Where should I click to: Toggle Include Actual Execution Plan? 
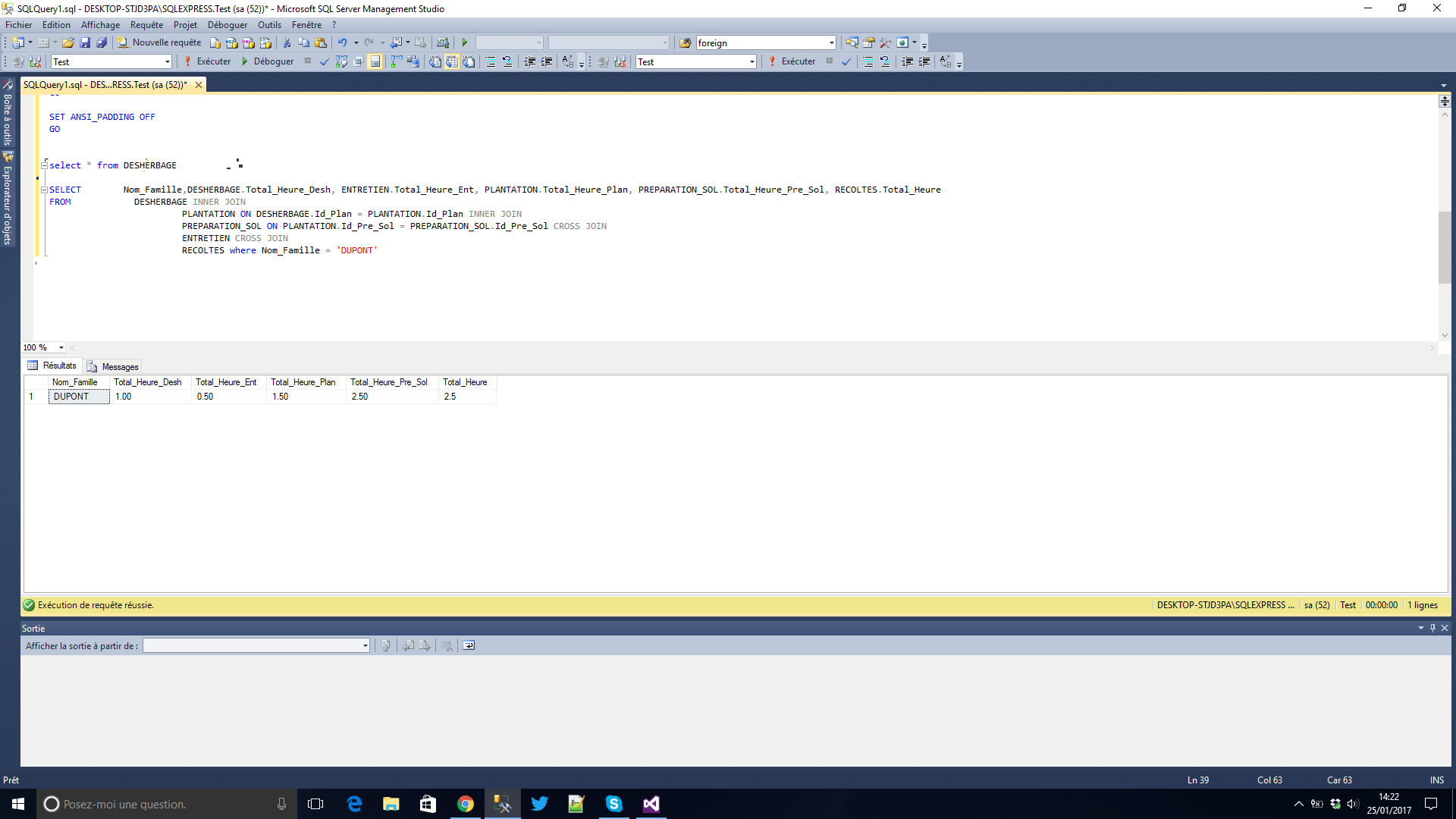(x=397, y=62)
